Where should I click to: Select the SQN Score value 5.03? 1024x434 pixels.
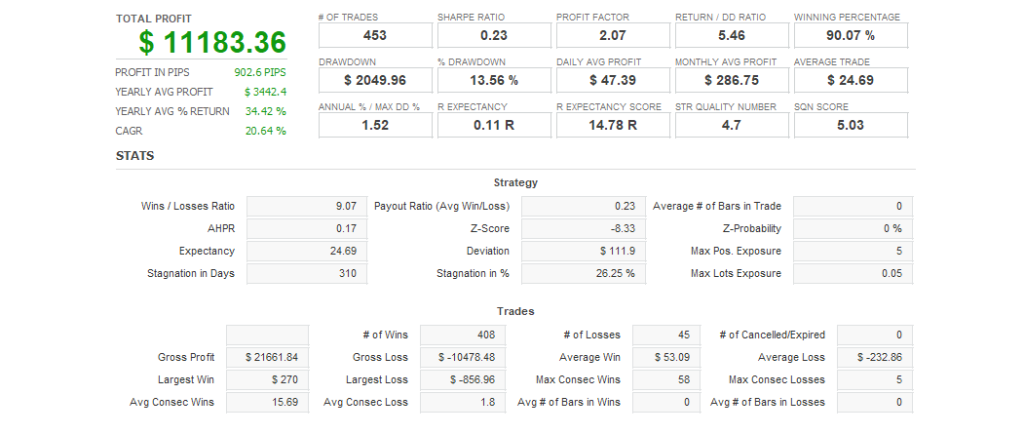pyautogui.click(x=851, y=125)
